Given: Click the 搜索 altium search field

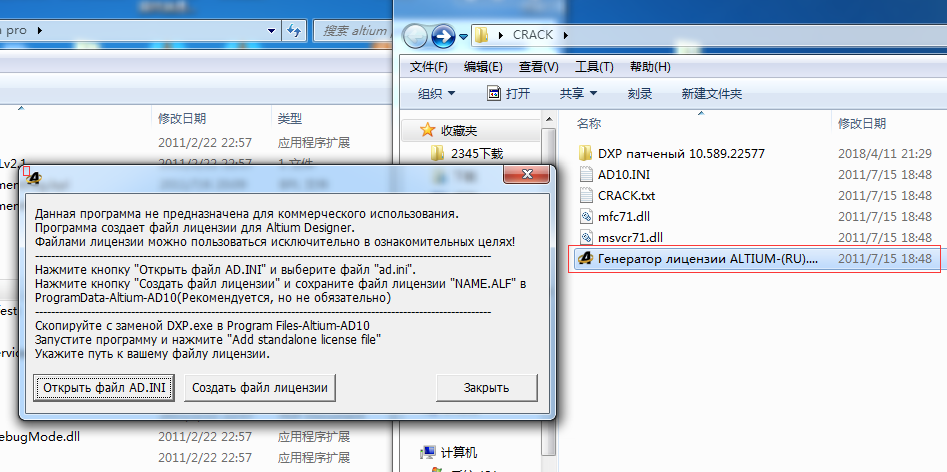Looking at the screenshot, I should (x=354, y=31).
